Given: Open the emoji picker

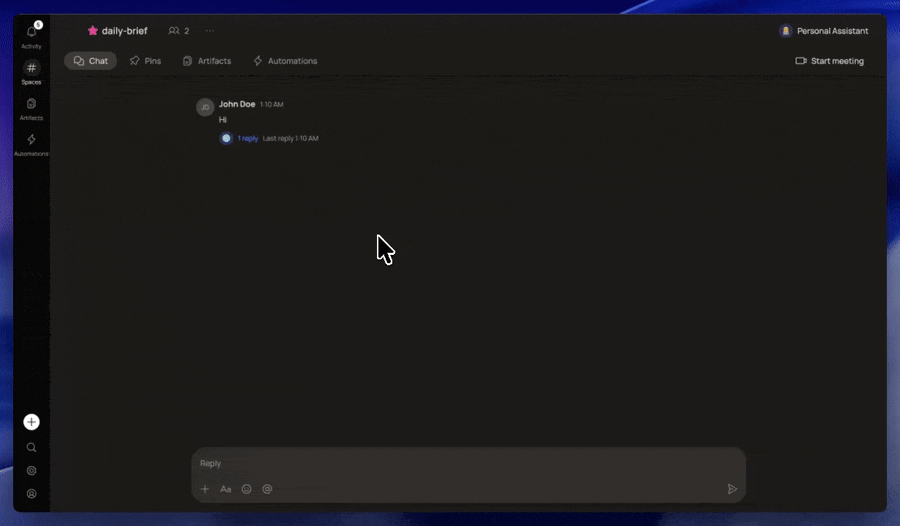Looking at the screenshot, I should 246,489.
